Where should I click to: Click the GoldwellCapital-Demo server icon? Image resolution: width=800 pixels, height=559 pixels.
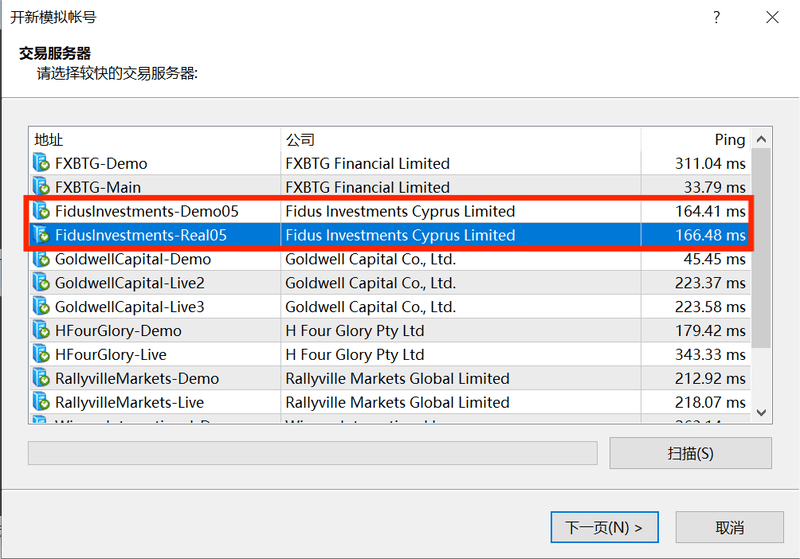[41, 259]
